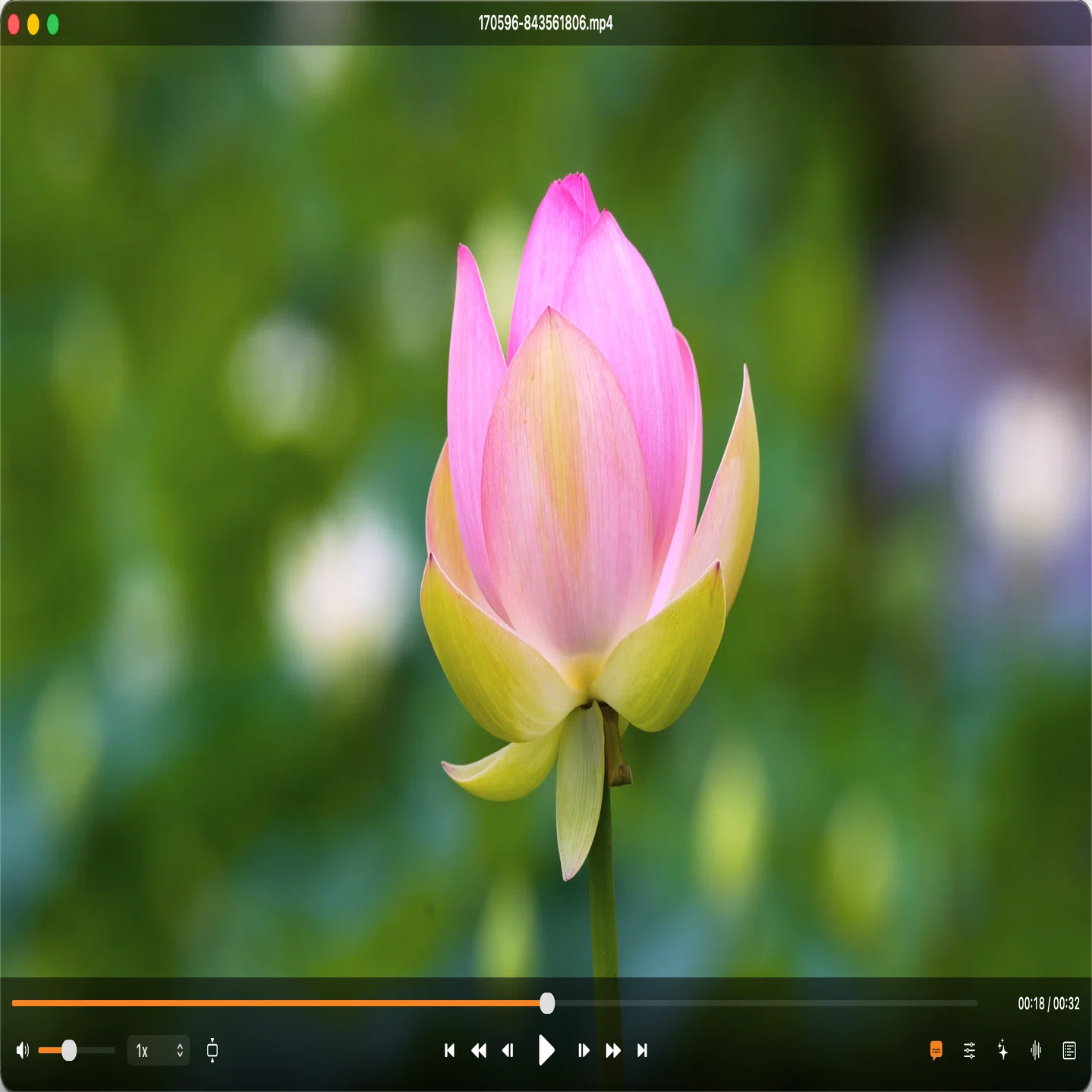This screenshot has width=1092, height=1092.
Task: Skip to next track
Action: (642, 1050)
